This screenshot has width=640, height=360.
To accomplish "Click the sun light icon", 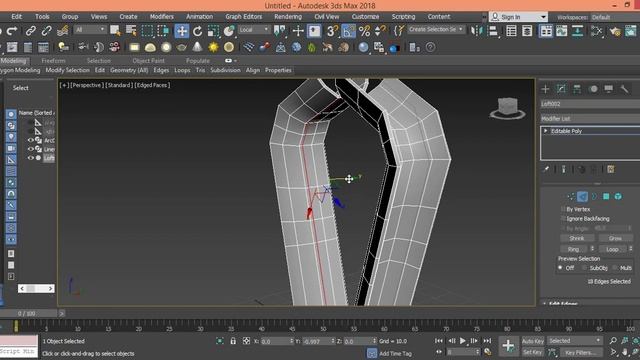I will click(213, 47).
